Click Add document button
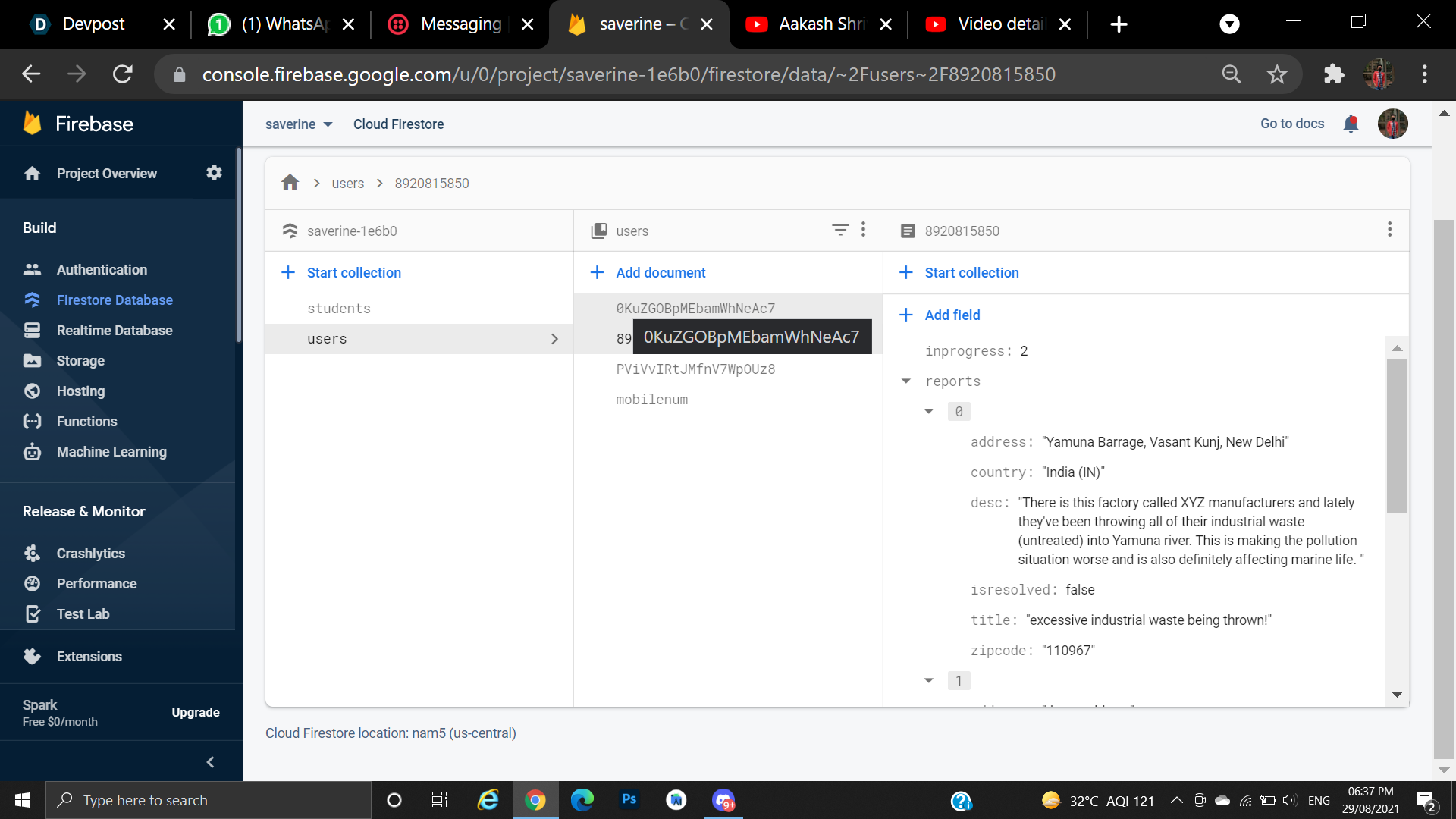 coord(660,273)
